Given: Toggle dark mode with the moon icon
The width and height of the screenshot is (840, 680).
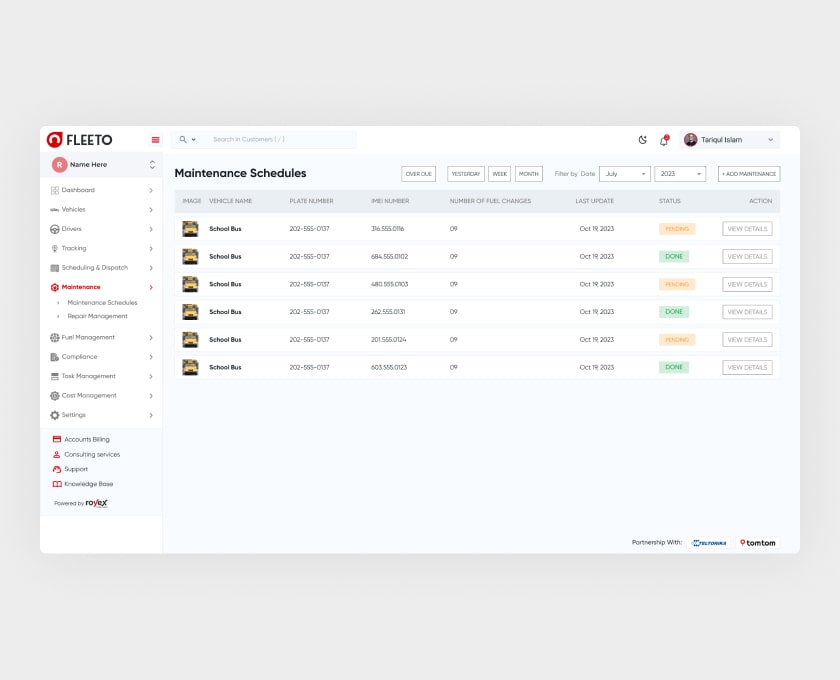Looking at the screenshot, I should tap(643, 140).
